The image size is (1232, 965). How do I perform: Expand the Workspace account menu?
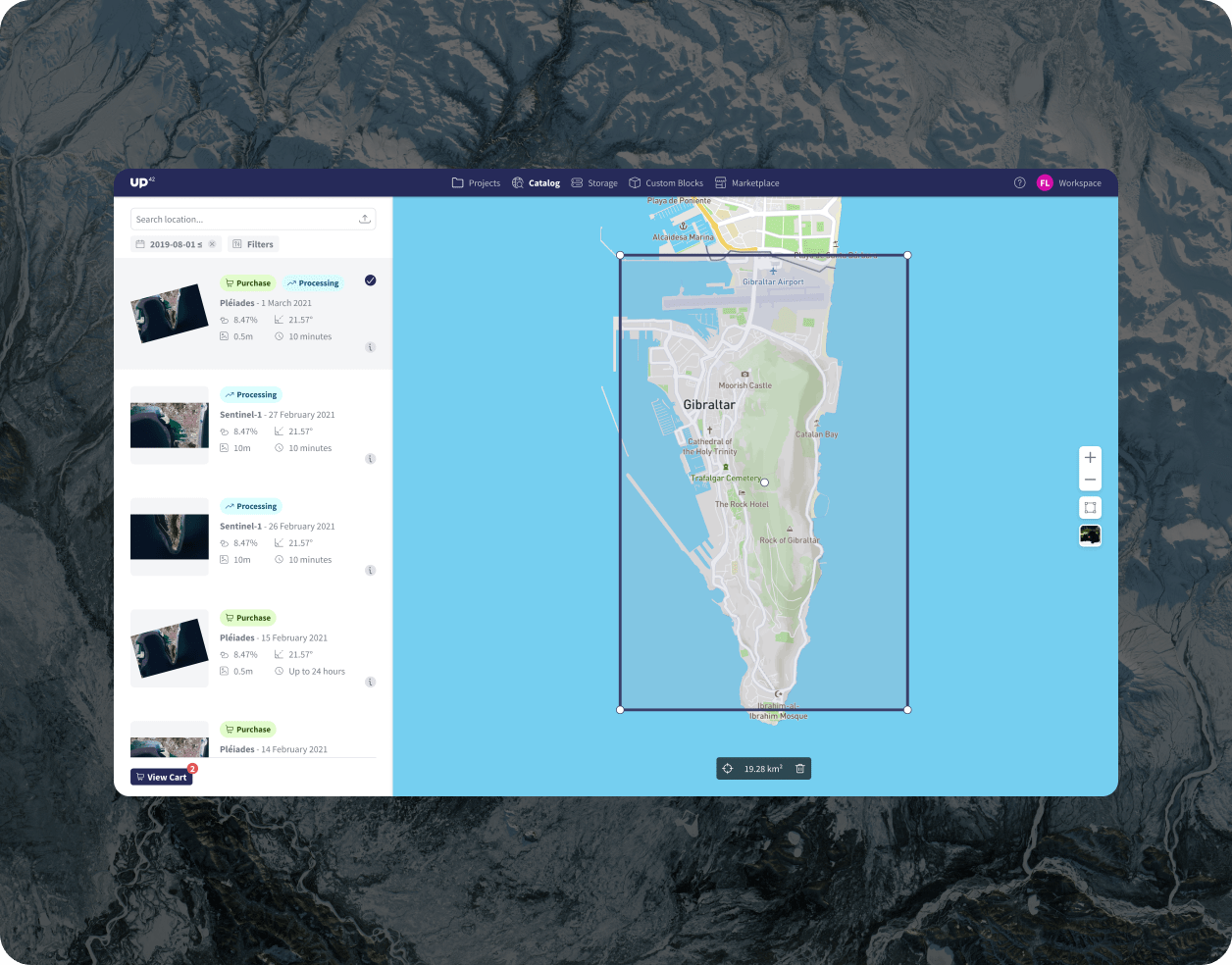click(1070, 182)
